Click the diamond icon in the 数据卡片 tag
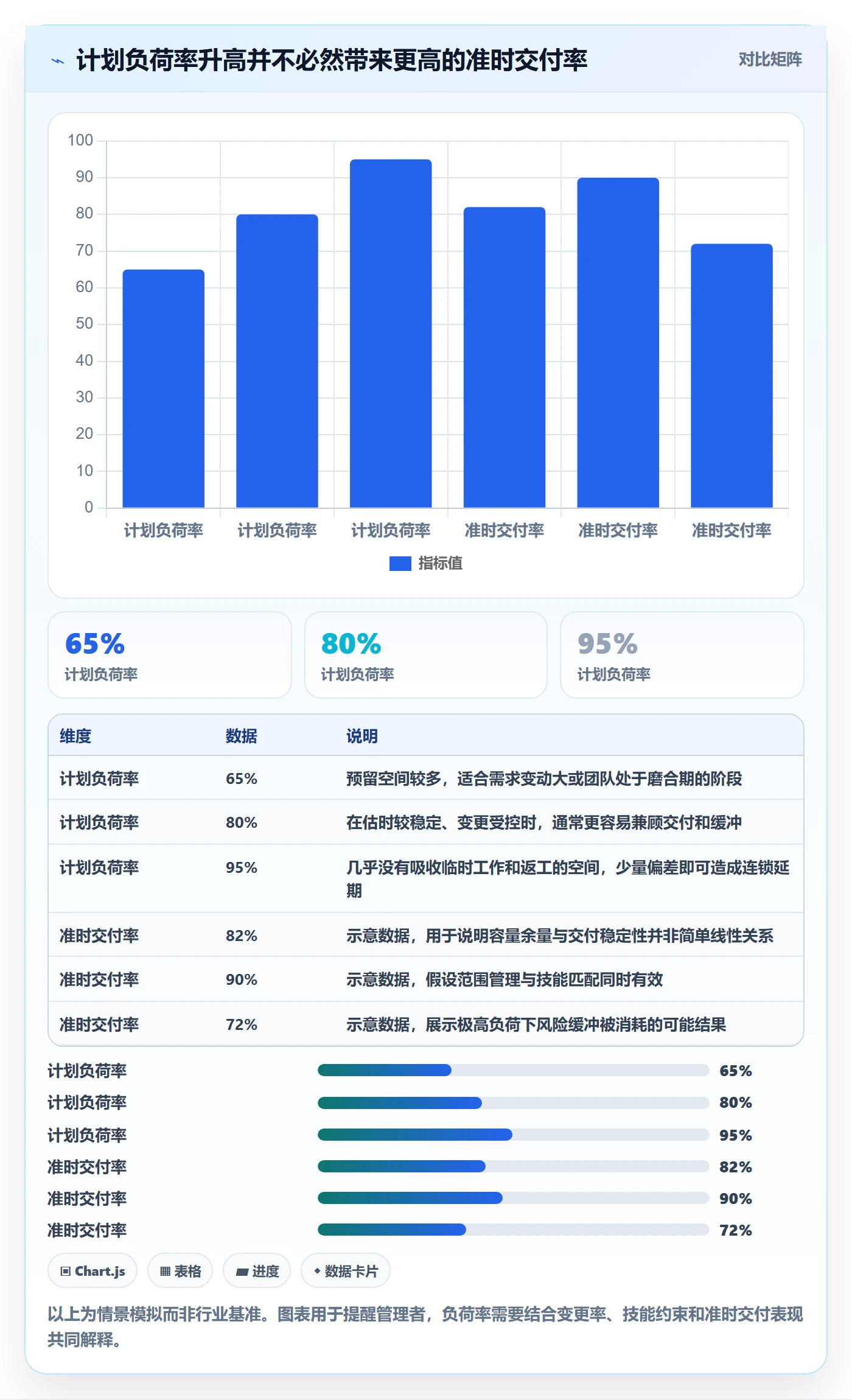Screen dimensions: 852x1400 [x=317, y=1271]
